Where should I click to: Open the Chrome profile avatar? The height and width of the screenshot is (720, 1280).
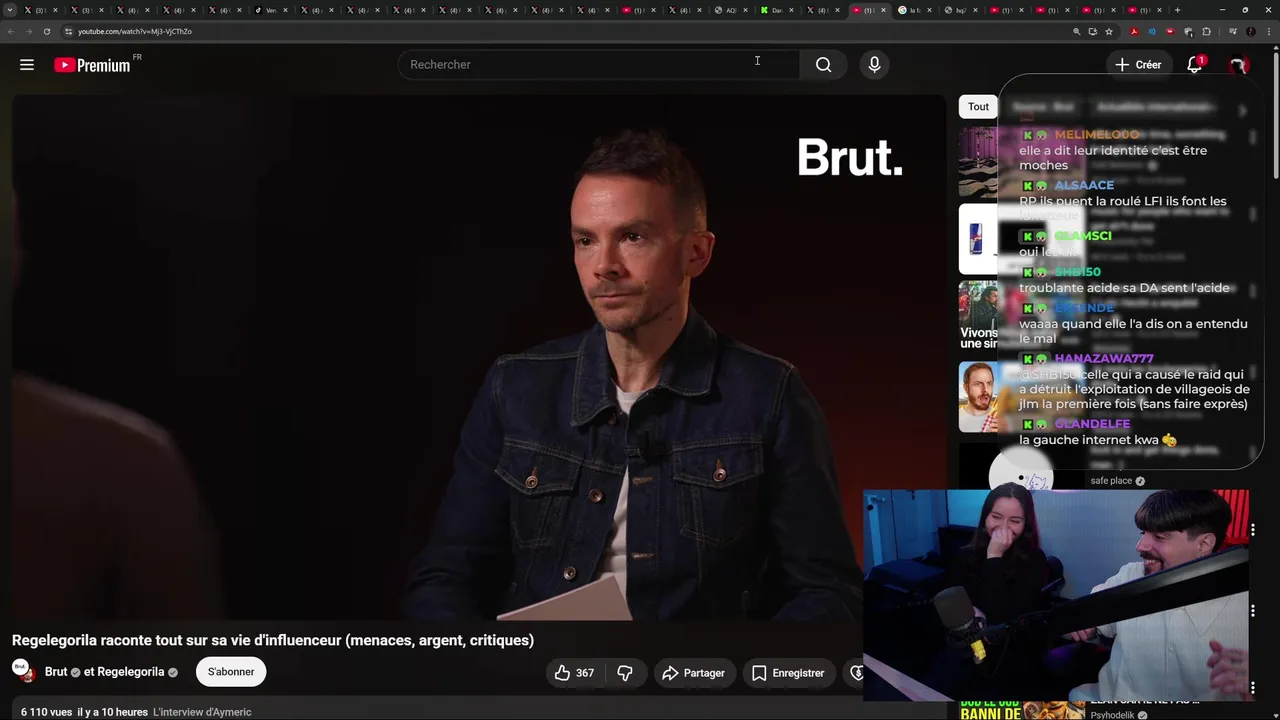coord(1250,31)
